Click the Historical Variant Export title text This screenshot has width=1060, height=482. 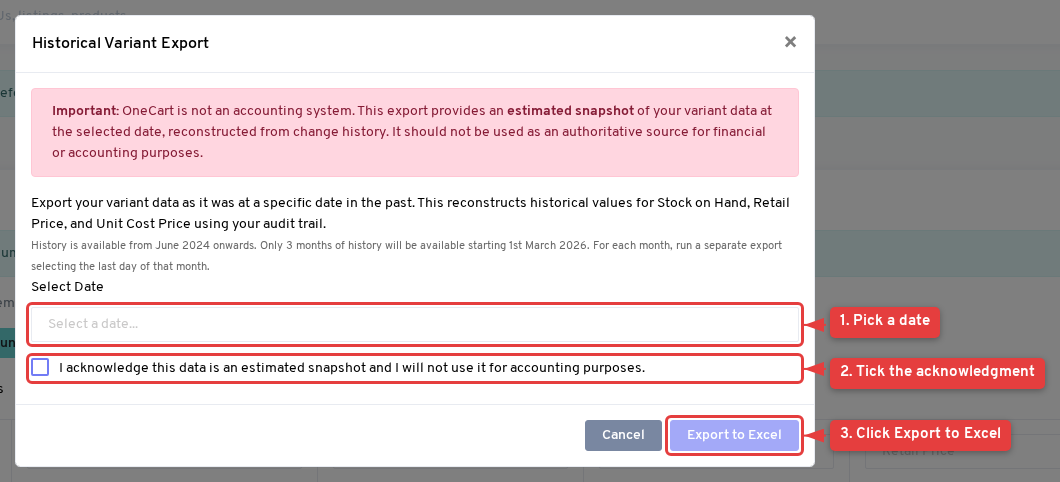pyautogui.click(x=120, y=43)
